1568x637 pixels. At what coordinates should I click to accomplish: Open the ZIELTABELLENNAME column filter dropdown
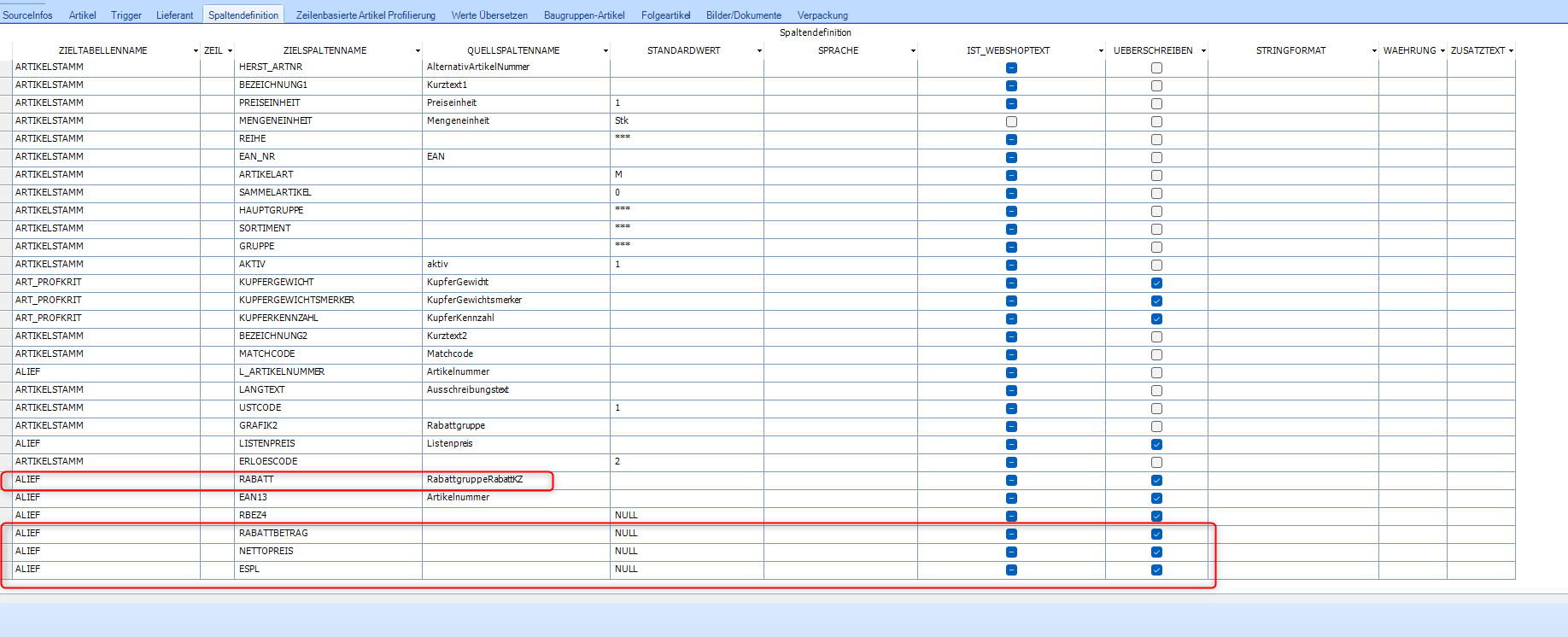click(x=196, y=51)
